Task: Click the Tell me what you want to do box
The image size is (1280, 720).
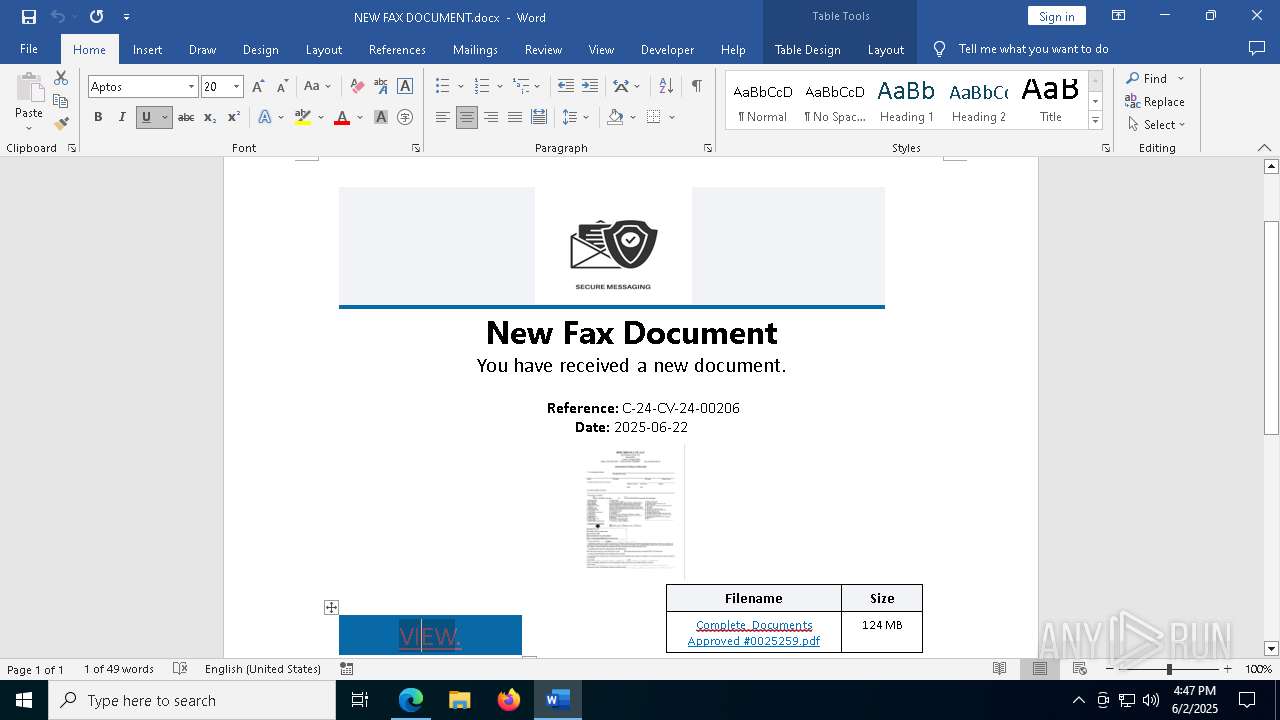Action: pyautogui.click(x=1033, y=49)
